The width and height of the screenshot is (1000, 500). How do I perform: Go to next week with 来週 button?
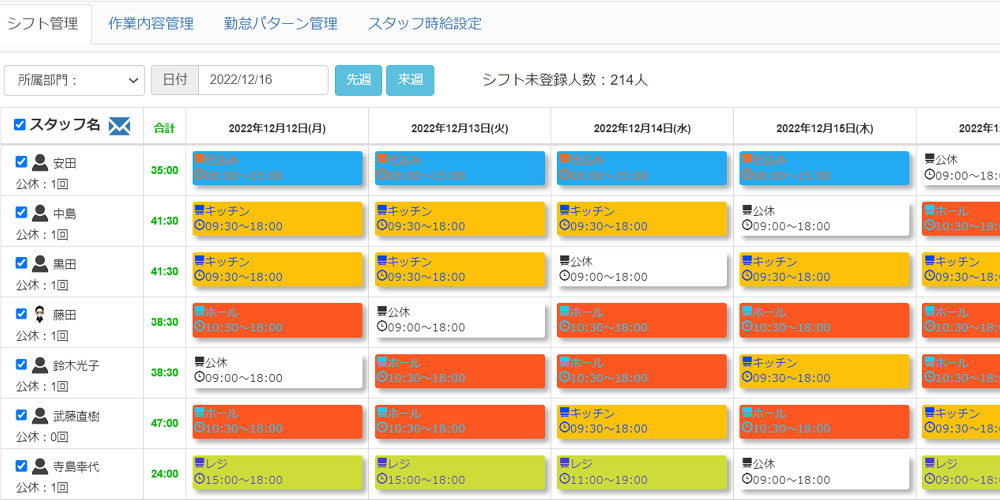tap(410, 80)
